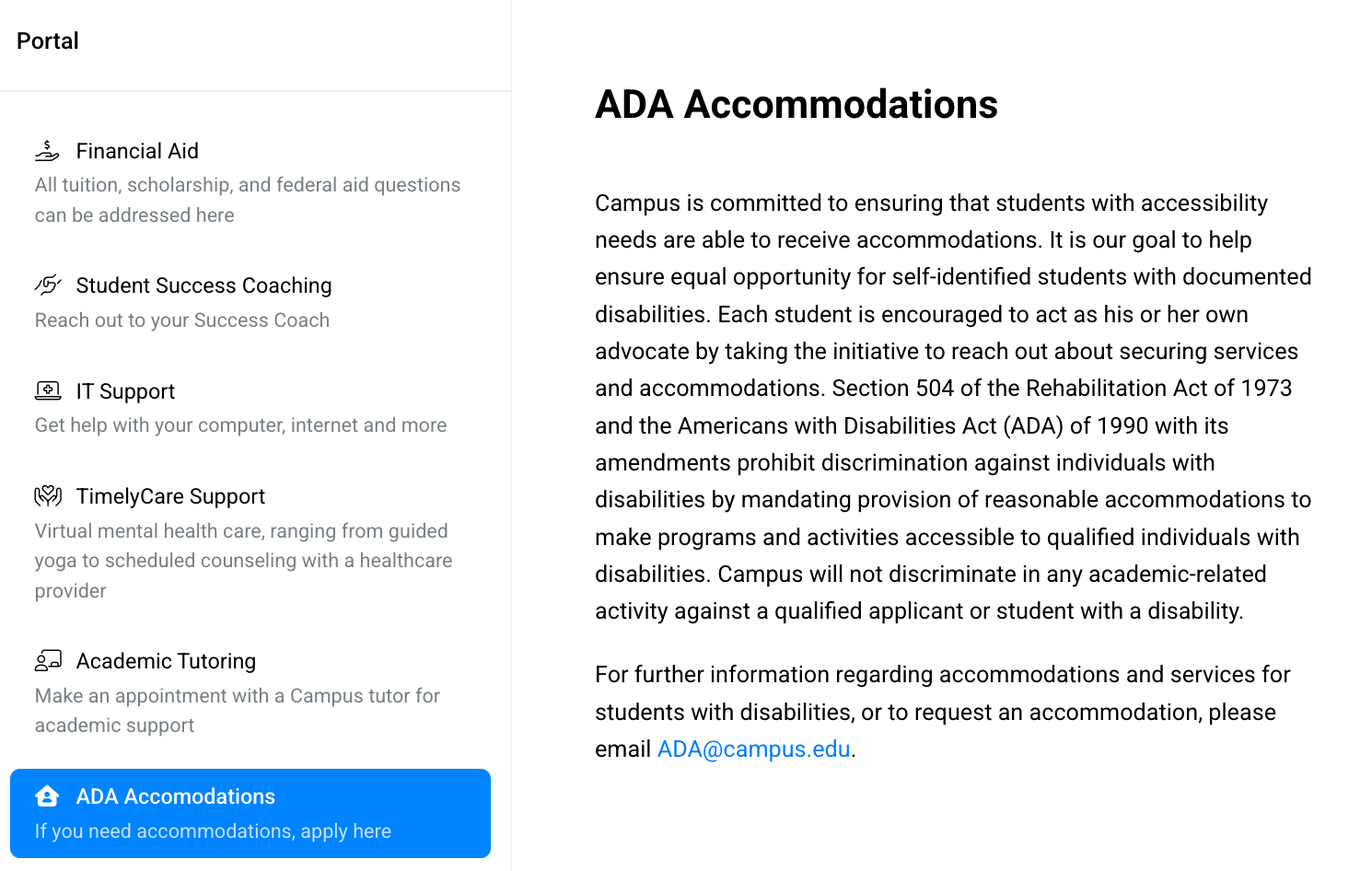The image size is (1372, 871).
Task: Select Student Success Coaching in sidebar
Action: point(203,285)
